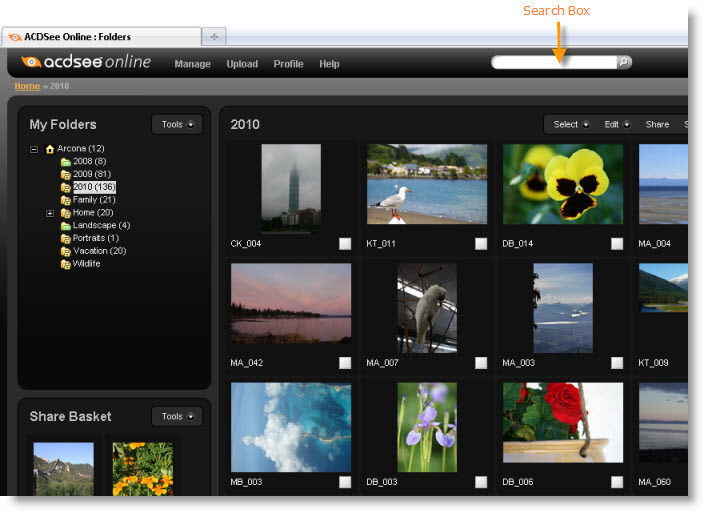Screen dimensions: 704x512
Task: Check the DB_006 checkbox
Action: [x=617, y=482]
